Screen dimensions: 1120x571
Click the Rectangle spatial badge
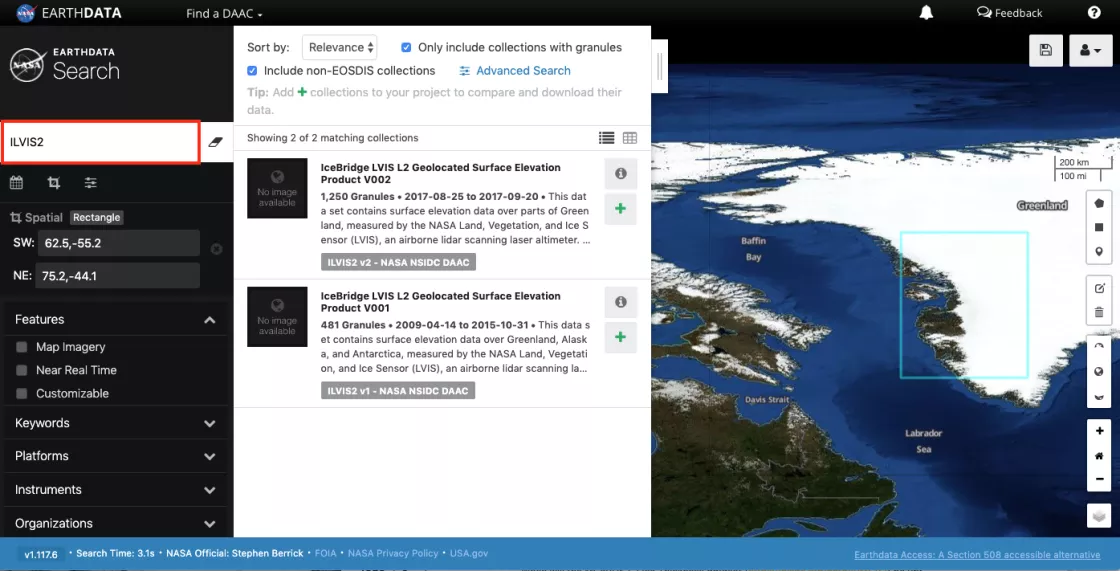(x=96, y=217)
